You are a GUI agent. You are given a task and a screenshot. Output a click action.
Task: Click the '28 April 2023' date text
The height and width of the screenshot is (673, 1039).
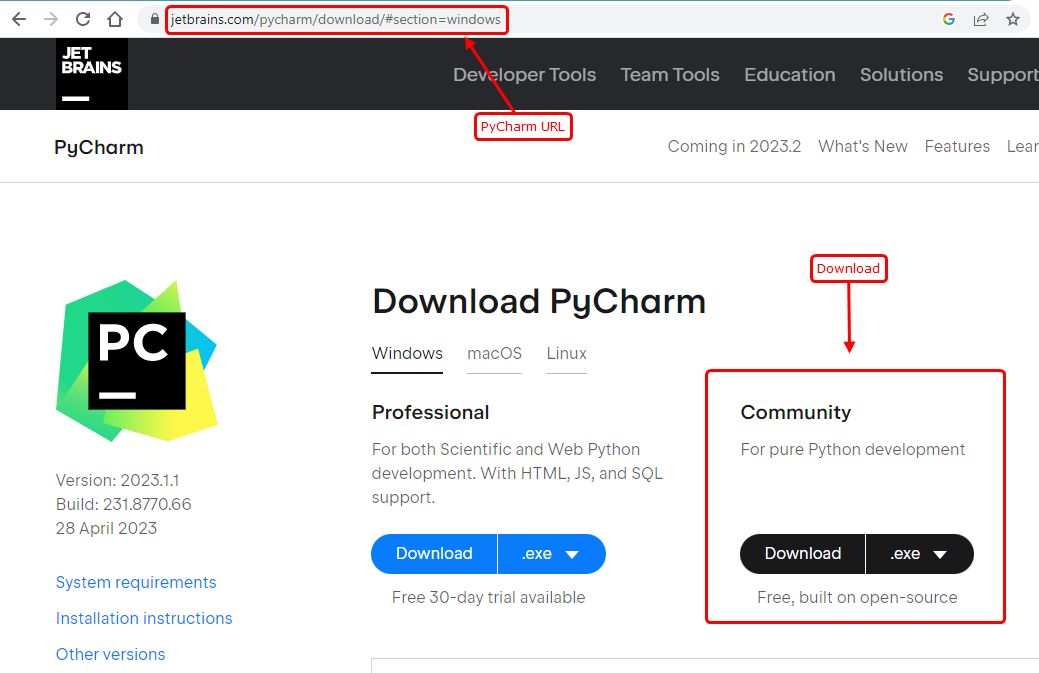(x=106, y=528)
